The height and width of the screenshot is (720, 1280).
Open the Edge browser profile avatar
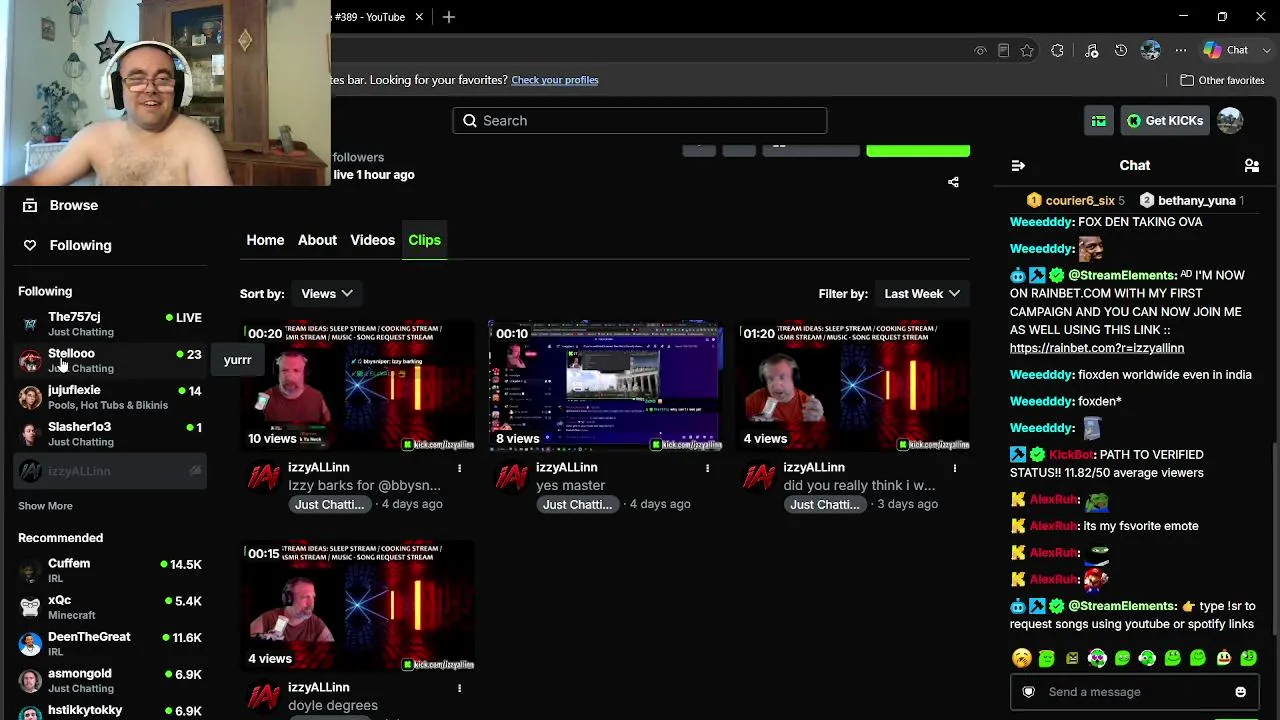(x=1150, y=50)
